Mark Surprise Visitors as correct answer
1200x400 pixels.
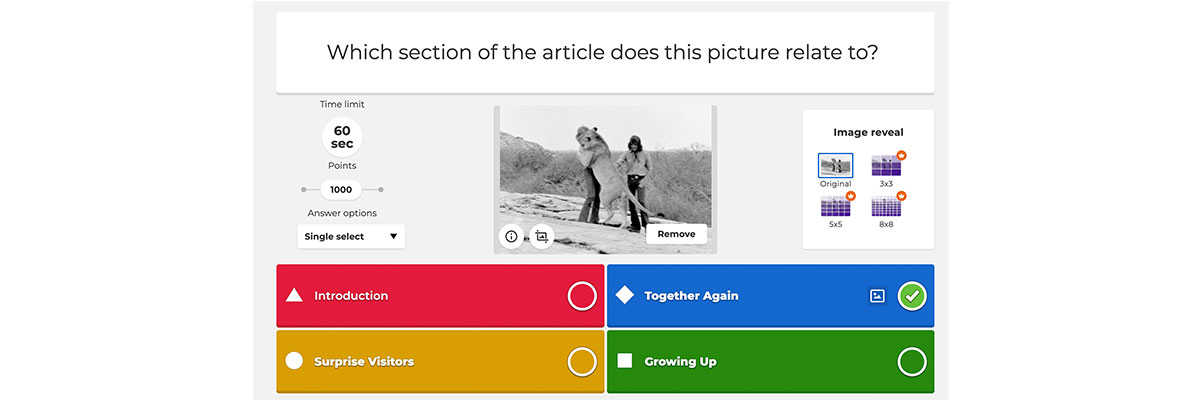(582, 362)
